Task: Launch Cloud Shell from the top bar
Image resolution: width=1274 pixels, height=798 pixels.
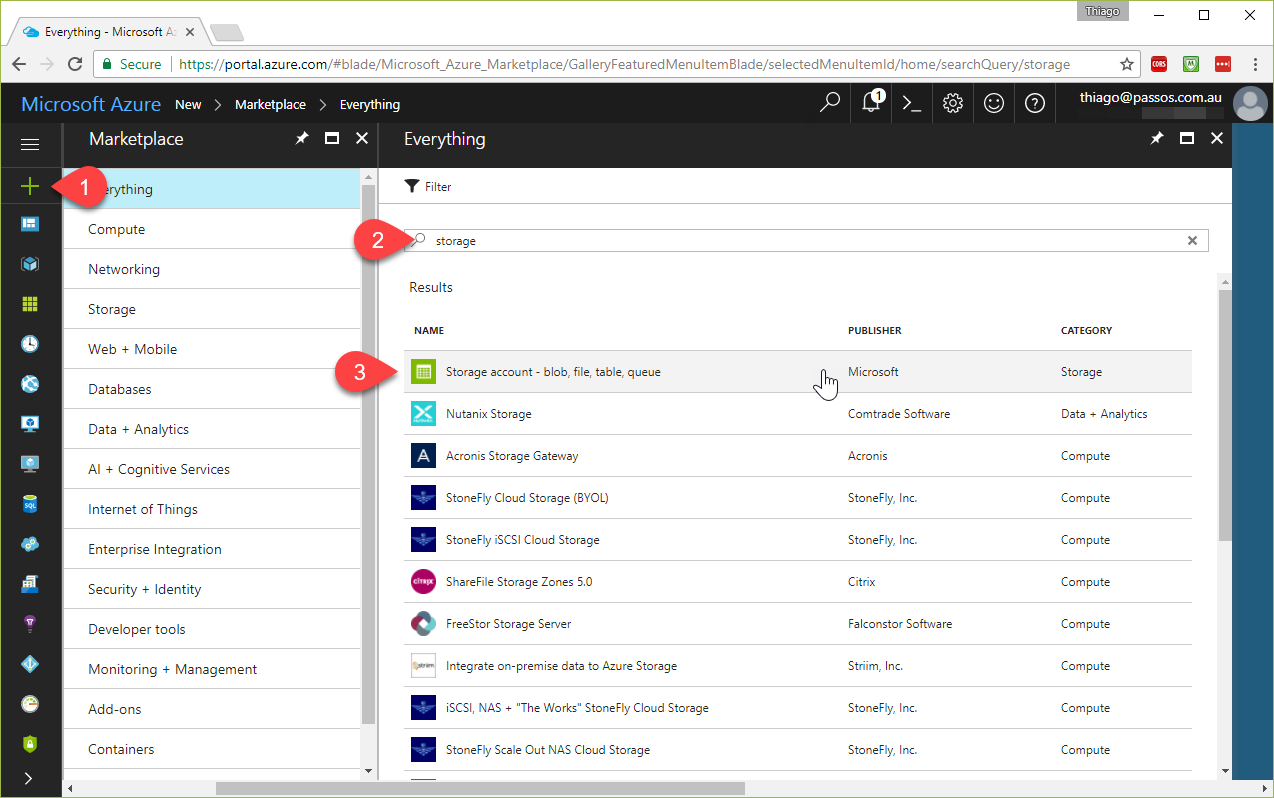Action: [912, 103]
